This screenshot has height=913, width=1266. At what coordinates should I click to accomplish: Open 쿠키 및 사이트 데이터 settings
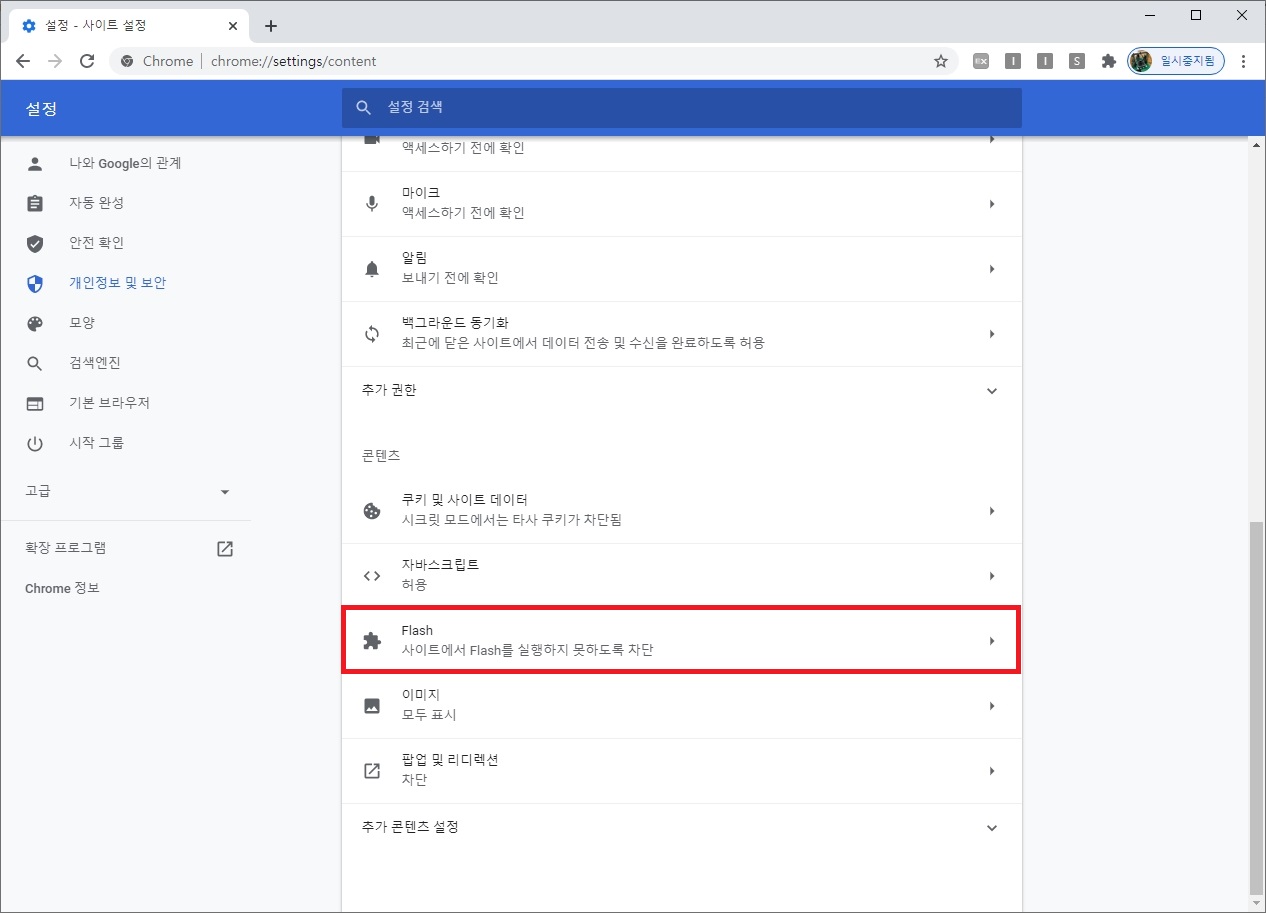682,511
